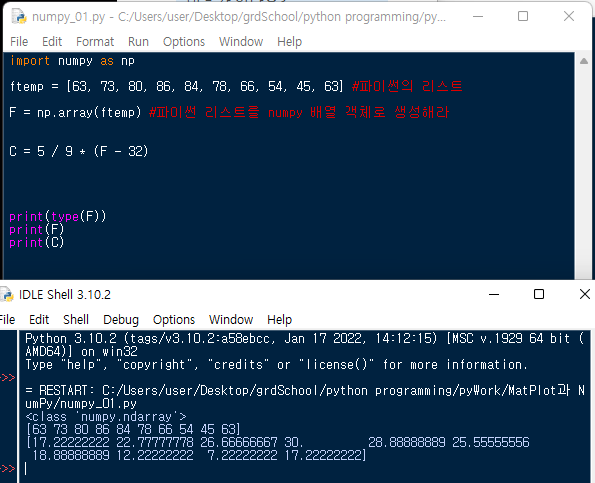Screen dimensions: 595x483
Task: Open the Shell menu in IDLE Shell
Action: [x=76, y=319]
